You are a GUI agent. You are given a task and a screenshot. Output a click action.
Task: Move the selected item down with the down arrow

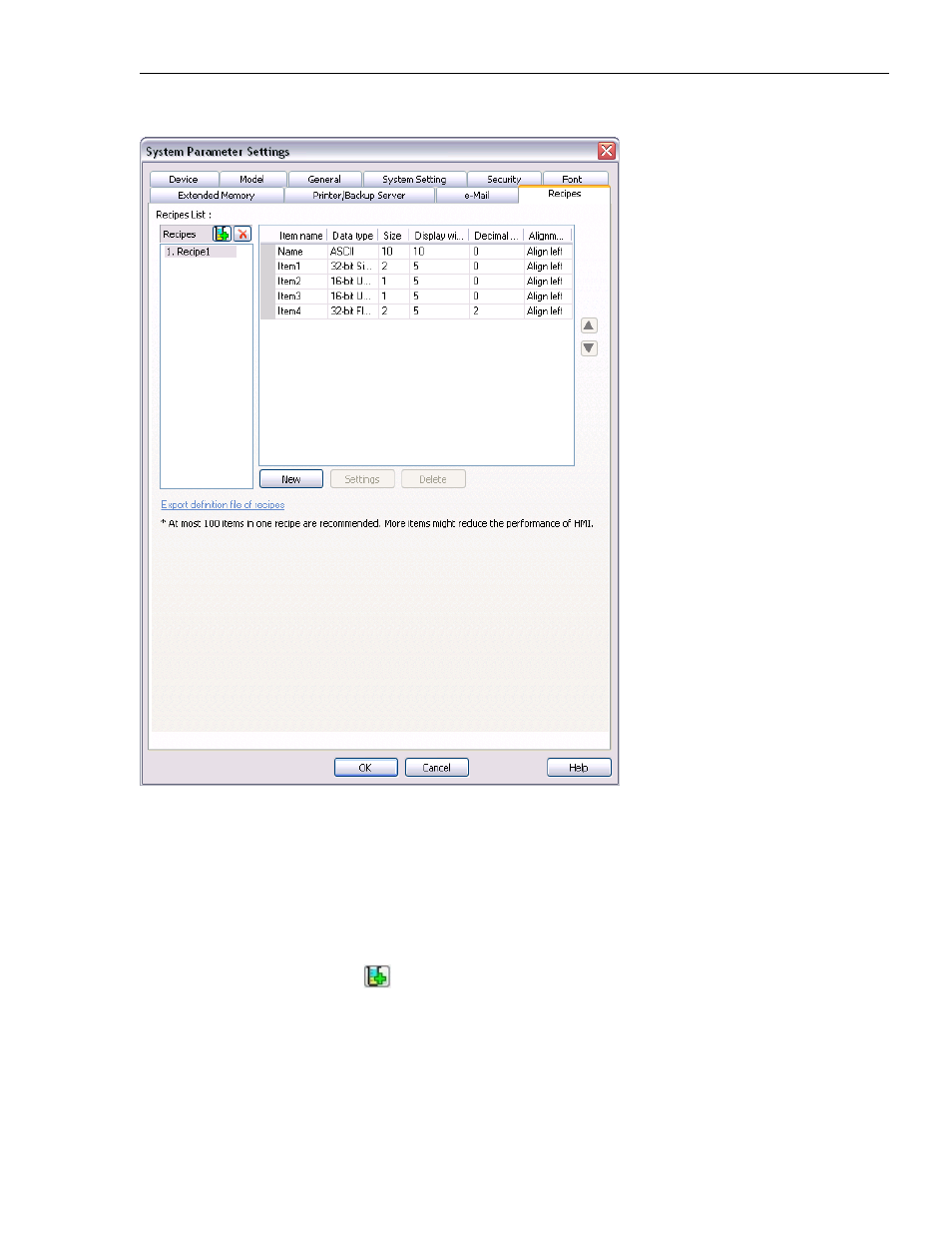point(589,348)
